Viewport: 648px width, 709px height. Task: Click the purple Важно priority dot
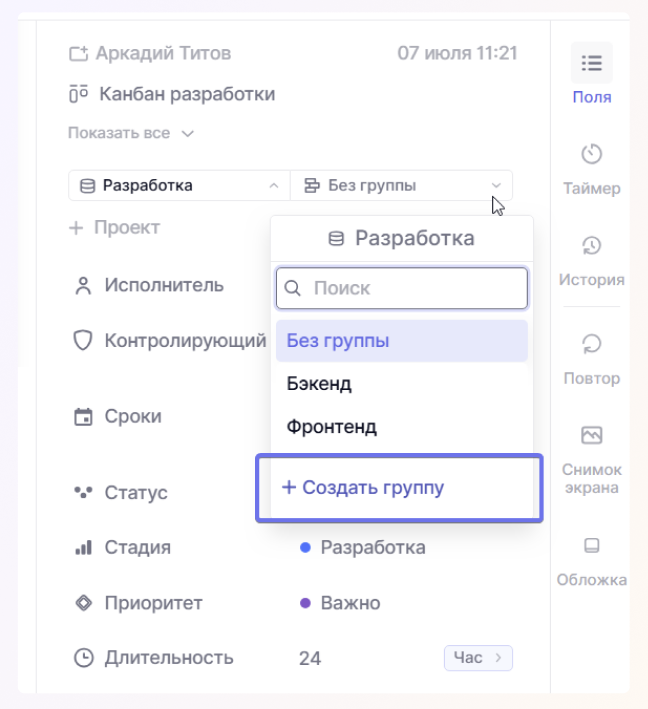tap(305, 603)
